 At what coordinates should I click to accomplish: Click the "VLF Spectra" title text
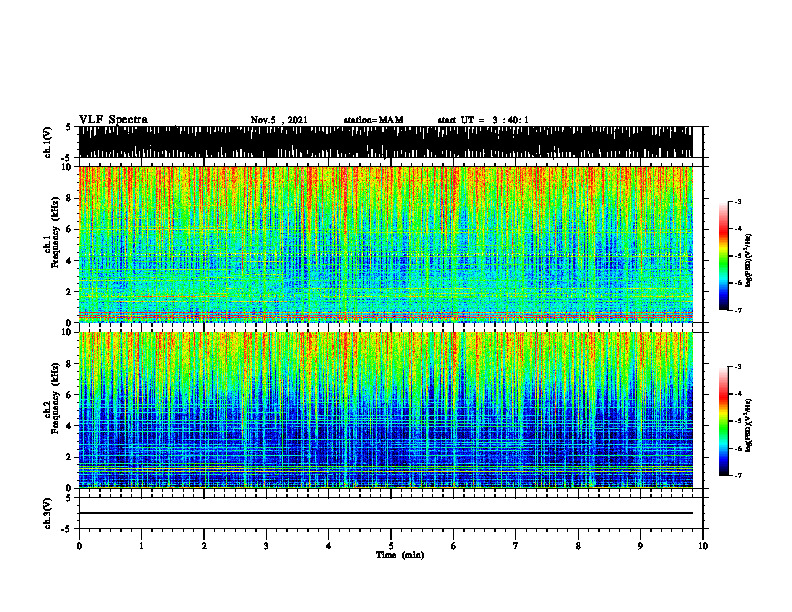(113, 120)
